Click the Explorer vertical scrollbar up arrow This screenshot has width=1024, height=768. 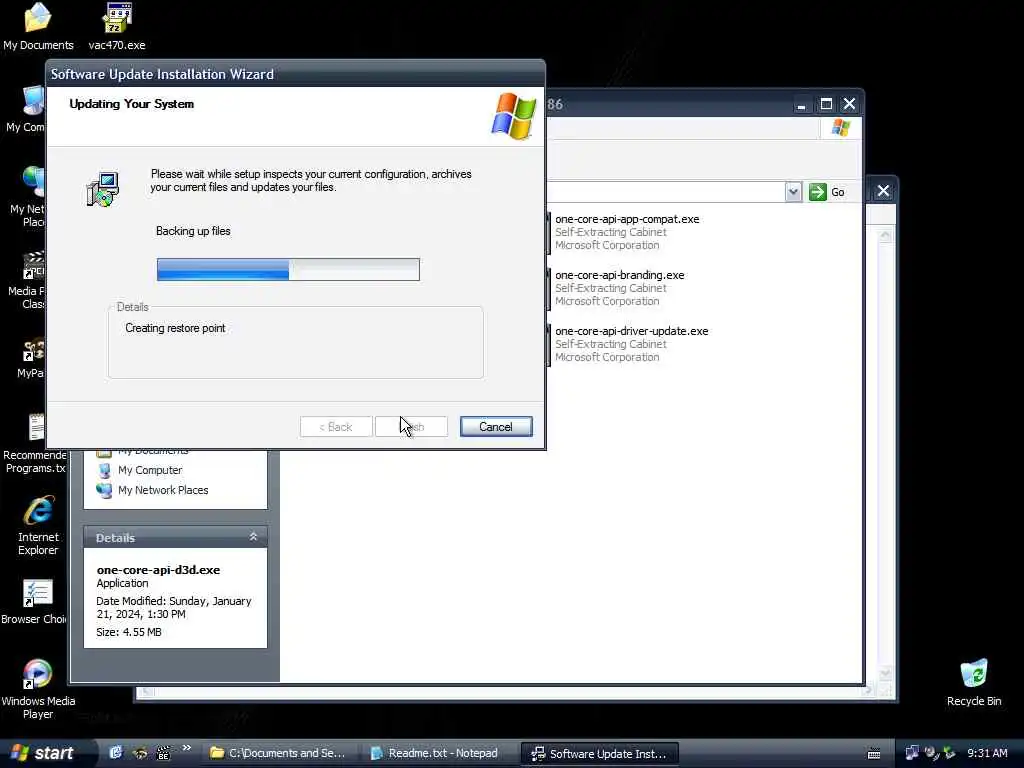click(885, 235)
